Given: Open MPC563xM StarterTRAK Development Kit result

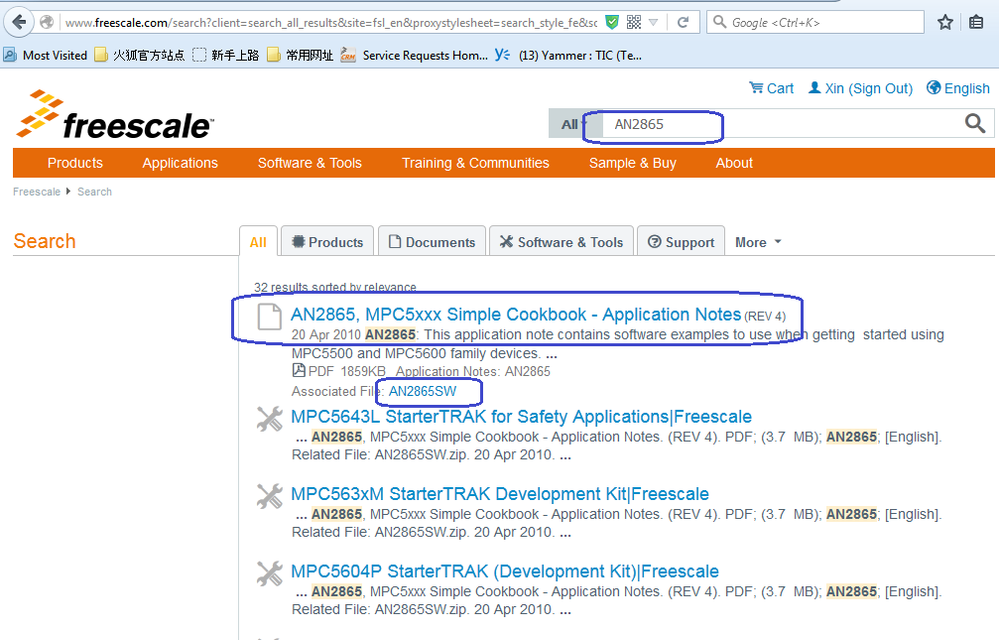Looking at the screenshot, I should coord(500,494).
